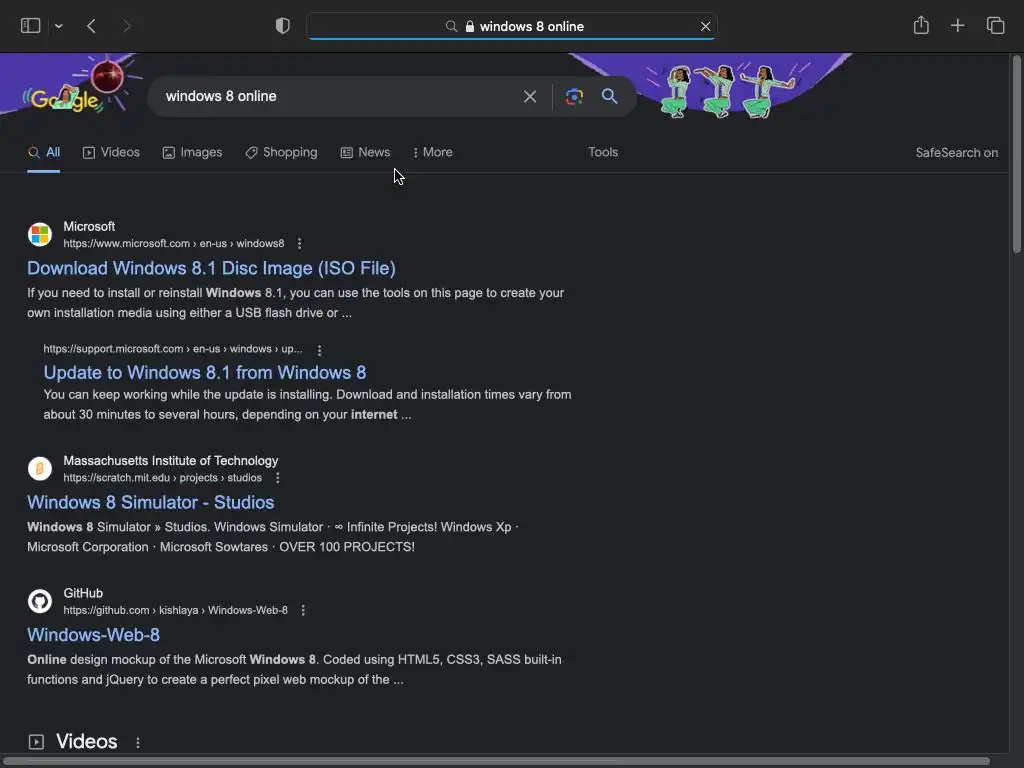The width and height of the screenshot is (1024, 768).
Task: Switch to the News tab
Action: point(365,152)
